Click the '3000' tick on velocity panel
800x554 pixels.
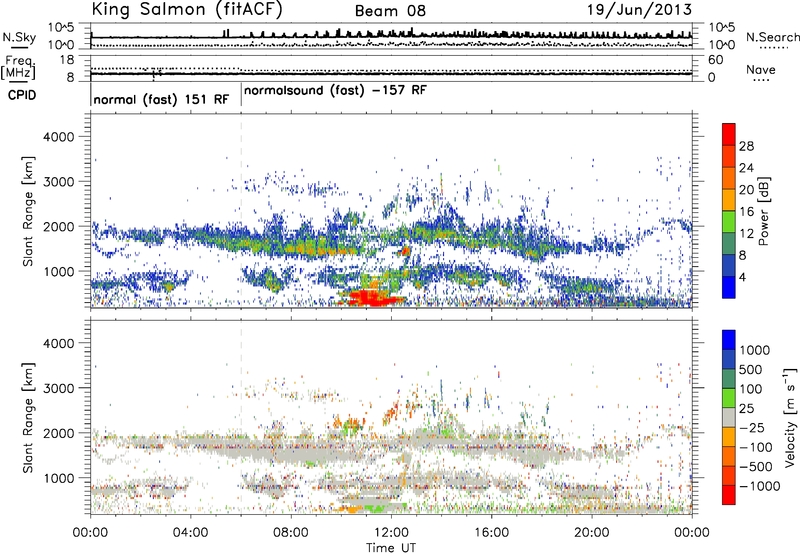point(59,388)
